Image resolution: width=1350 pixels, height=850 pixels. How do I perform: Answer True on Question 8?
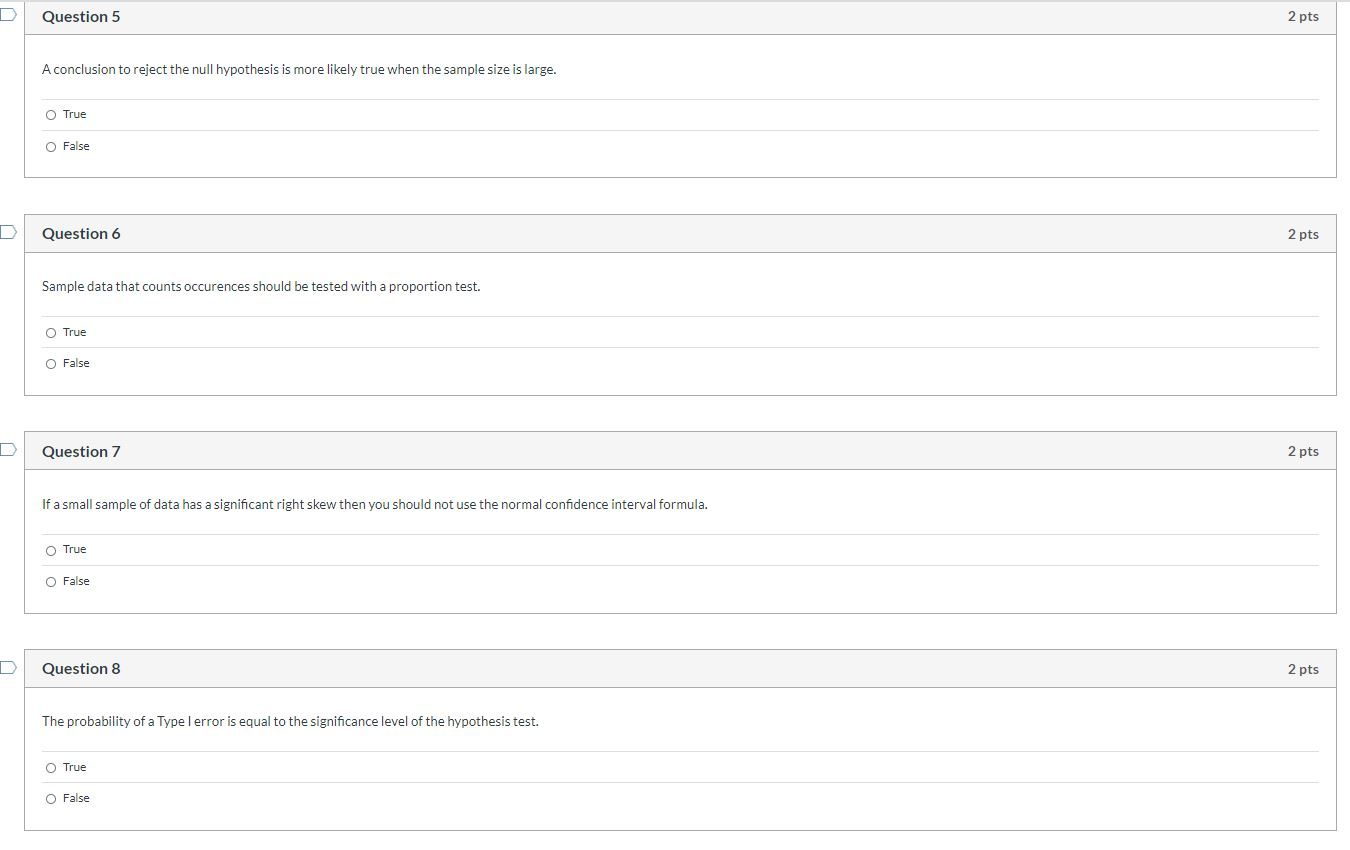(x=51, y=768)
